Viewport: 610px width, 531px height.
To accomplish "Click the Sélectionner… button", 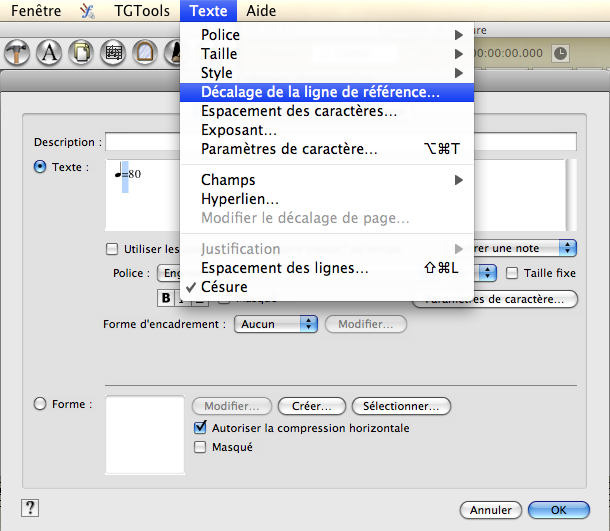I will point(401,406).
